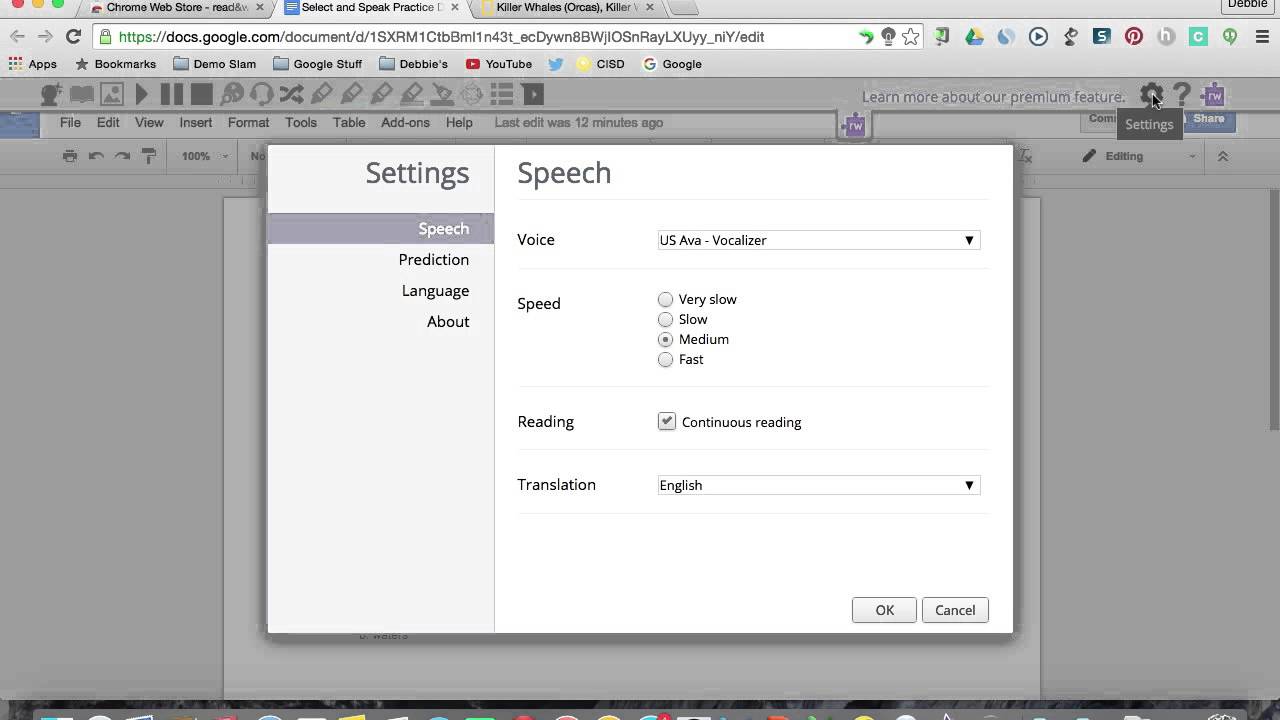Screen dimensions: 1280x720
Task: Reload the page with the refresh button
Action: (73, 37)
